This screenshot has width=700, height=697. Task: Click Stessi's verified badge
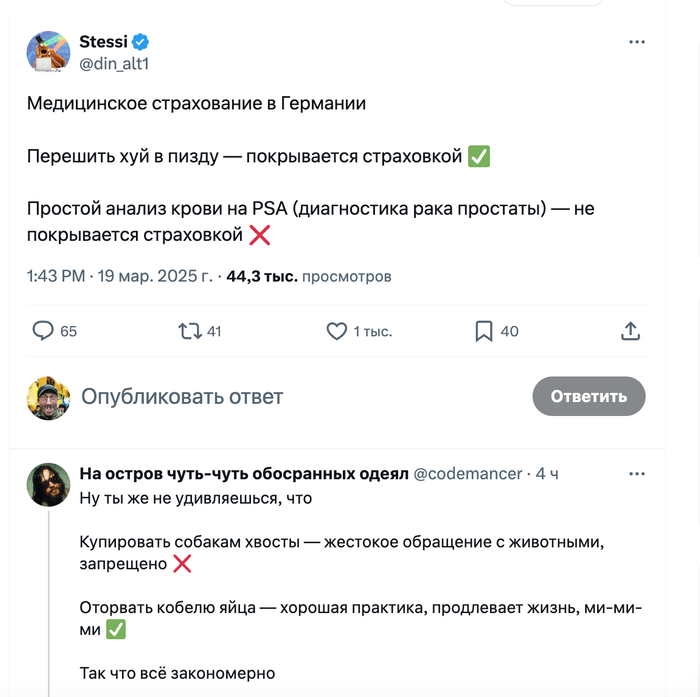(x=142, y=41)
